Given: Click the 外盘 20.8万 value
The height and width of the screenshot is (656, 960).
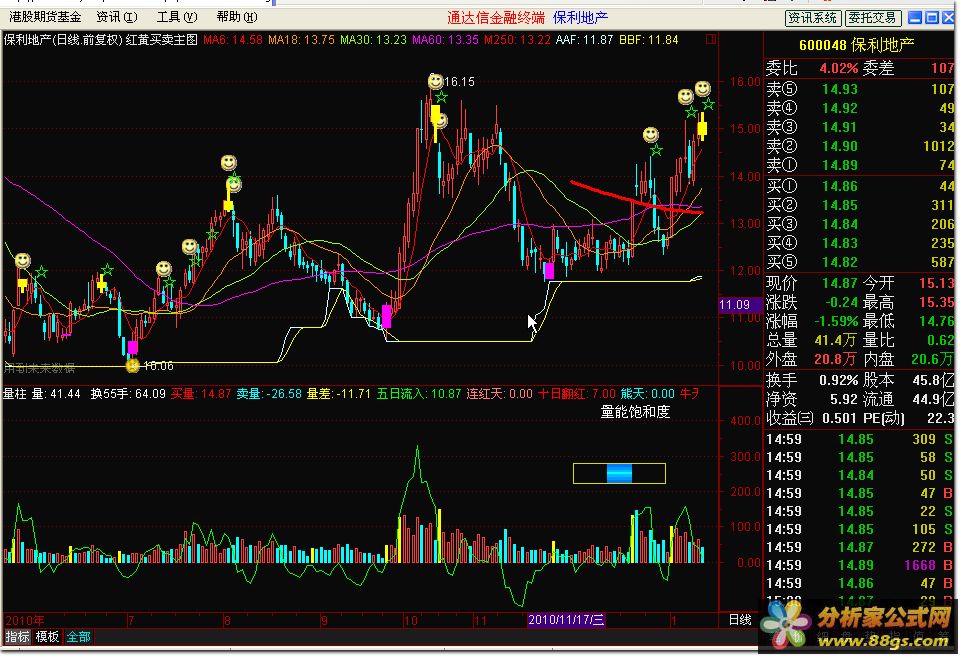Looking at the screenshot, I should [836, 359].
